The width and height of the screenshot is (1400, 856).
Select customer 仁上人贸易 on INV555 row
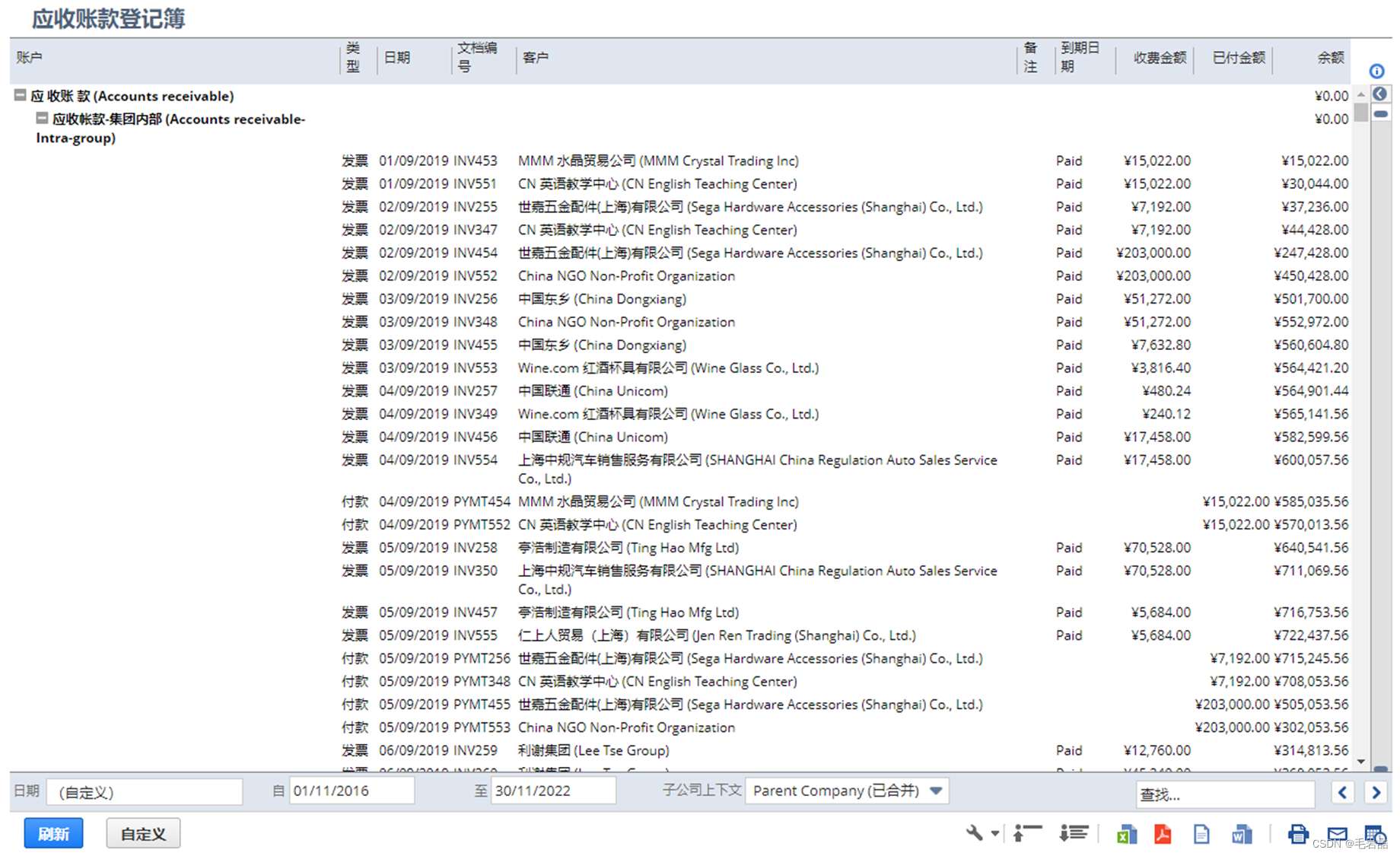[717, 635]
